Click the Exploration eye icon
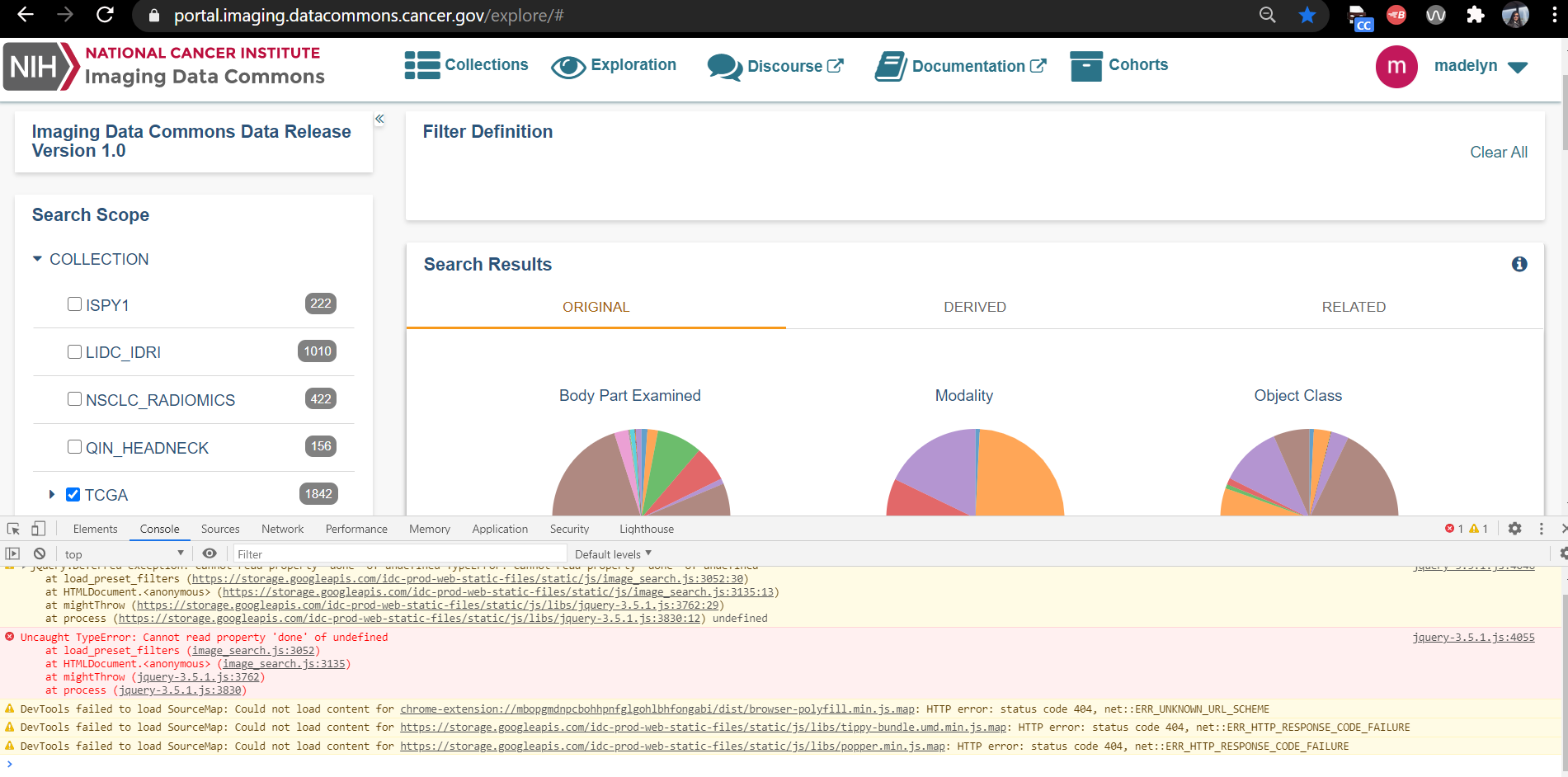Image resolution: width=1568 pixels, height=777 pixels. click(568, 66)
